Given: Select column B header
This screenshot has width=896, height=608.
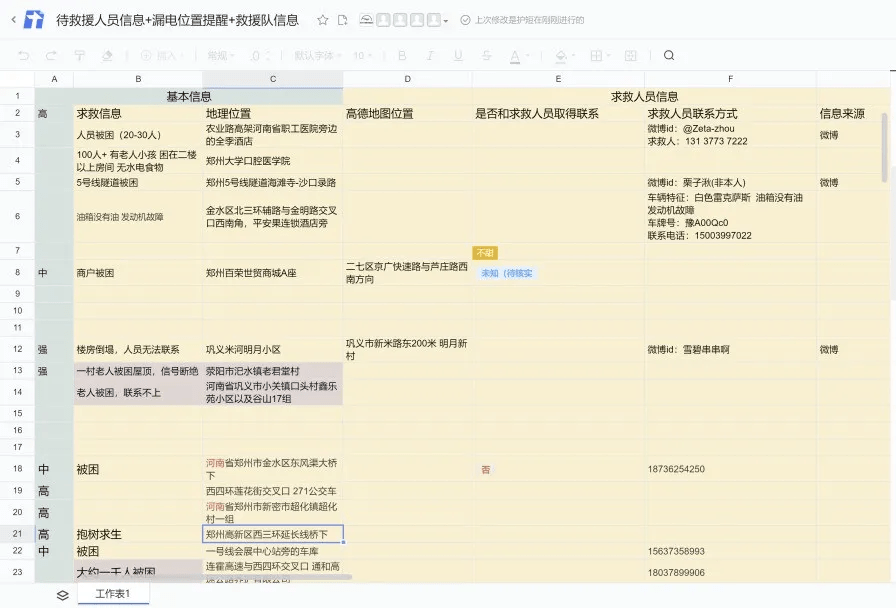Looking at the screenshot, I should pyautogui.click(x=138, y=79).
